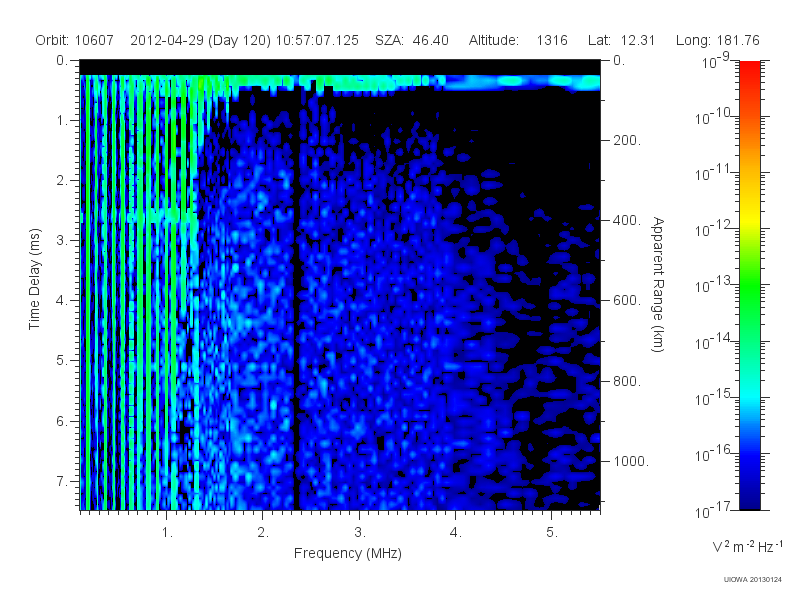Click the '3.' frequency axis tick label
Screen dimensions: 800x600
(360, 533)
